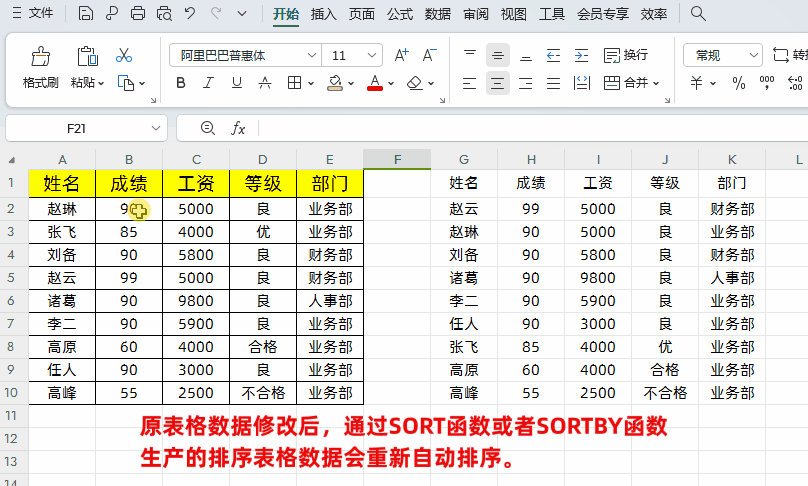Toggle align right
Viewport: 808px width, 486px height.
point(526,82)
